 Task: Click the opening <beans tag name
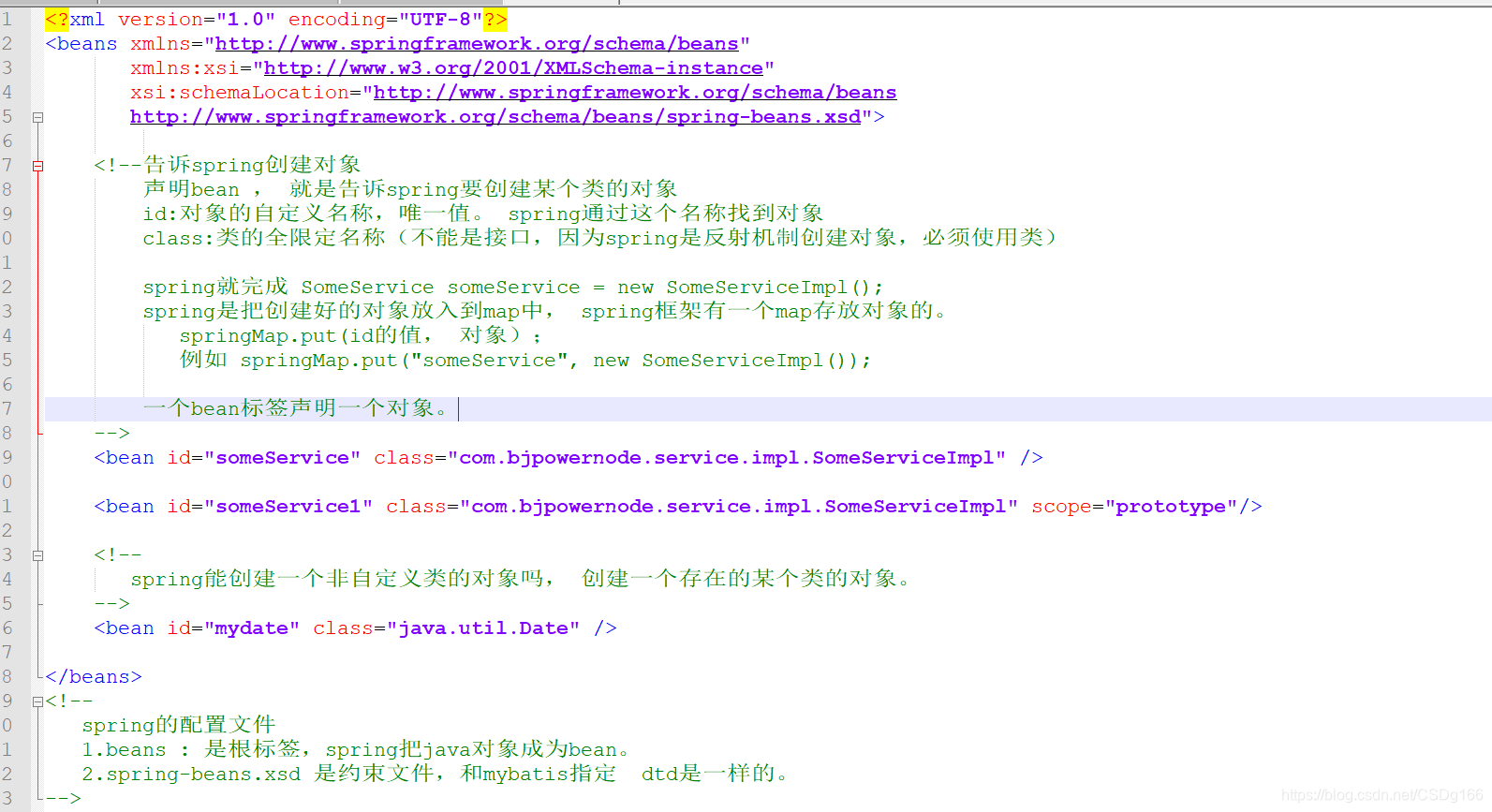(x=81, y=44)
